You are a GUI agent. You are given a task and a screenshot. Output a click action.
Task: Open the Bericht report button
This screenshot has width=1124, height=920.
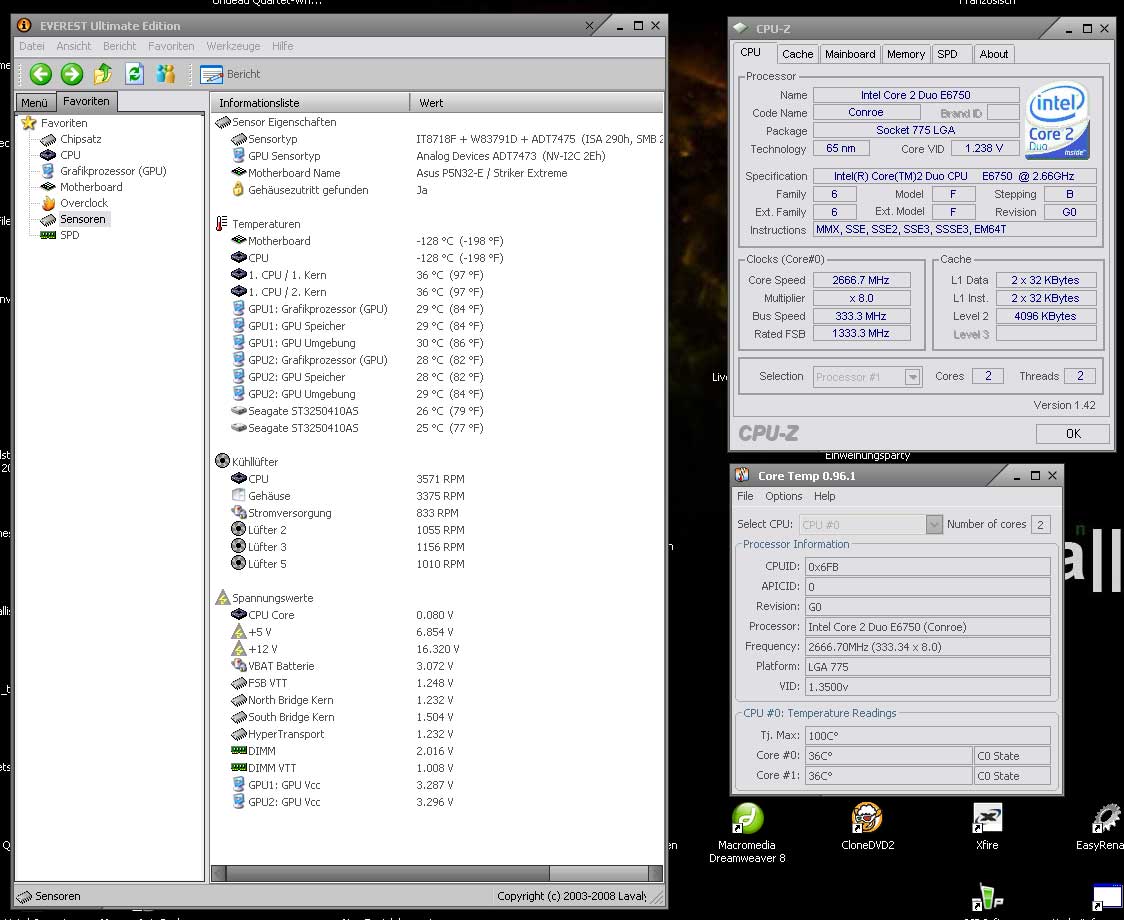pos(230,74)
